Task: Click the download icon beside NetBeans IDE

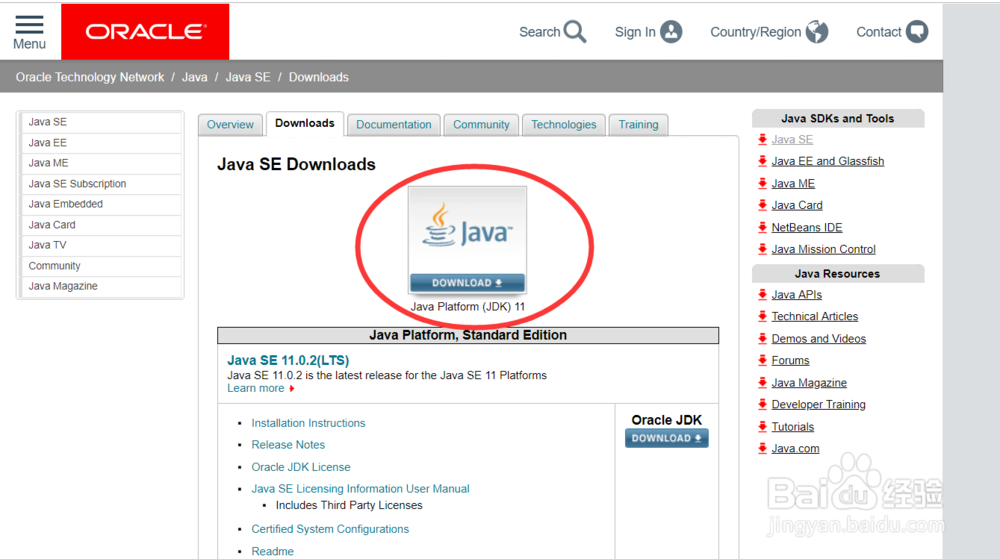Action: pyautogui.click(x=762, y=228)
